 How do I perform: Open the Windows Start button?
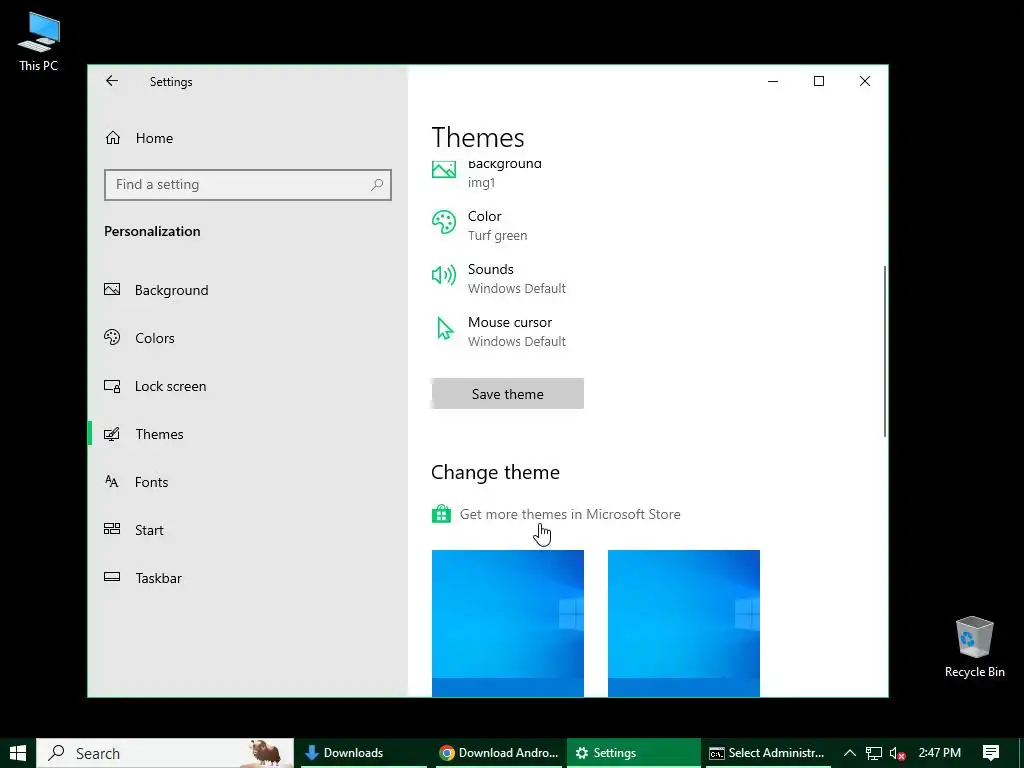(x=18, y=753)
